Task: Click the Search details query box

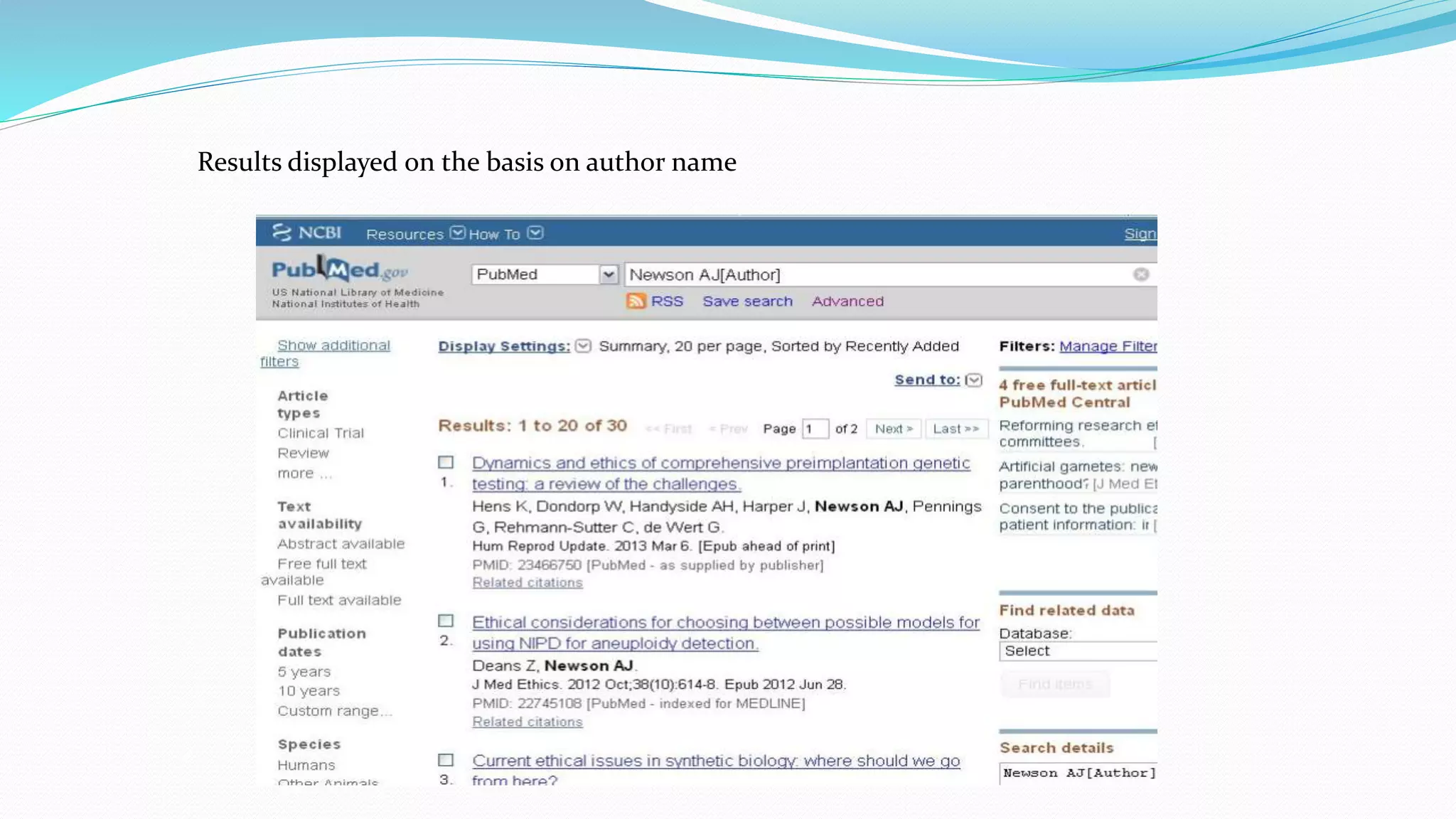Action: click(x=1078, y=773)
